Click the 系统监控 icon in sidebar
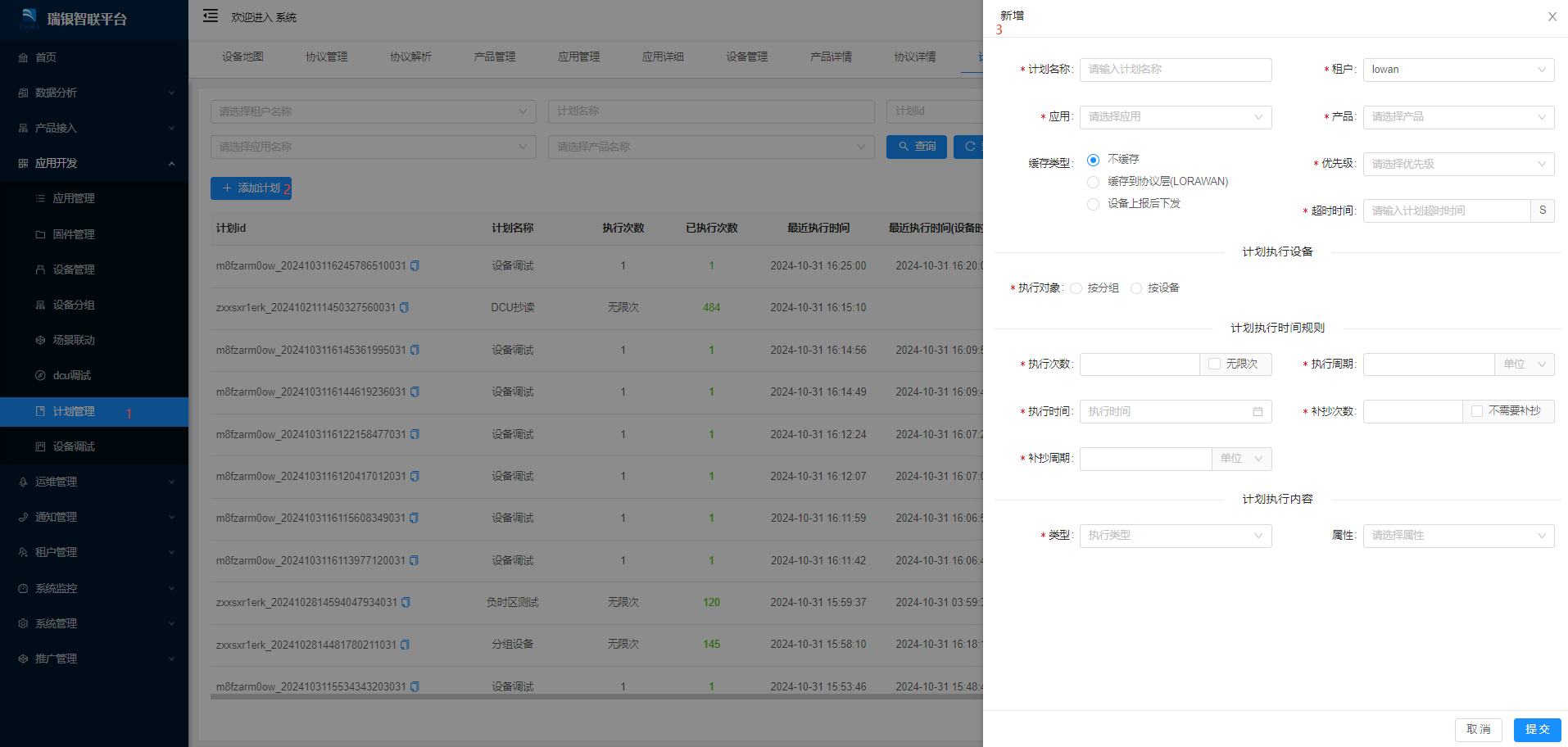1568x747 pixels. pyautogui.click(x=23, y=588)
